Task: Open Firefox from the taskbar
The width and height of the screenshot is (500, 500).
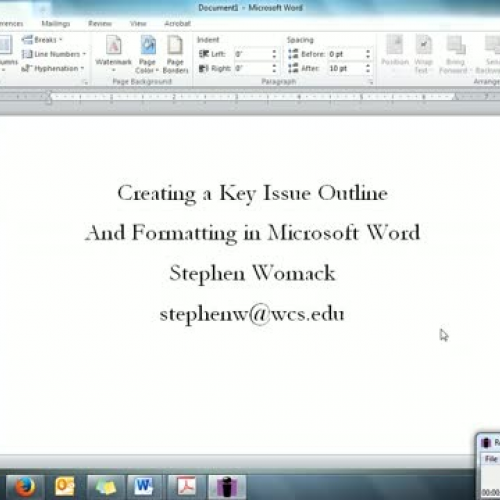Action: (25, 487)
